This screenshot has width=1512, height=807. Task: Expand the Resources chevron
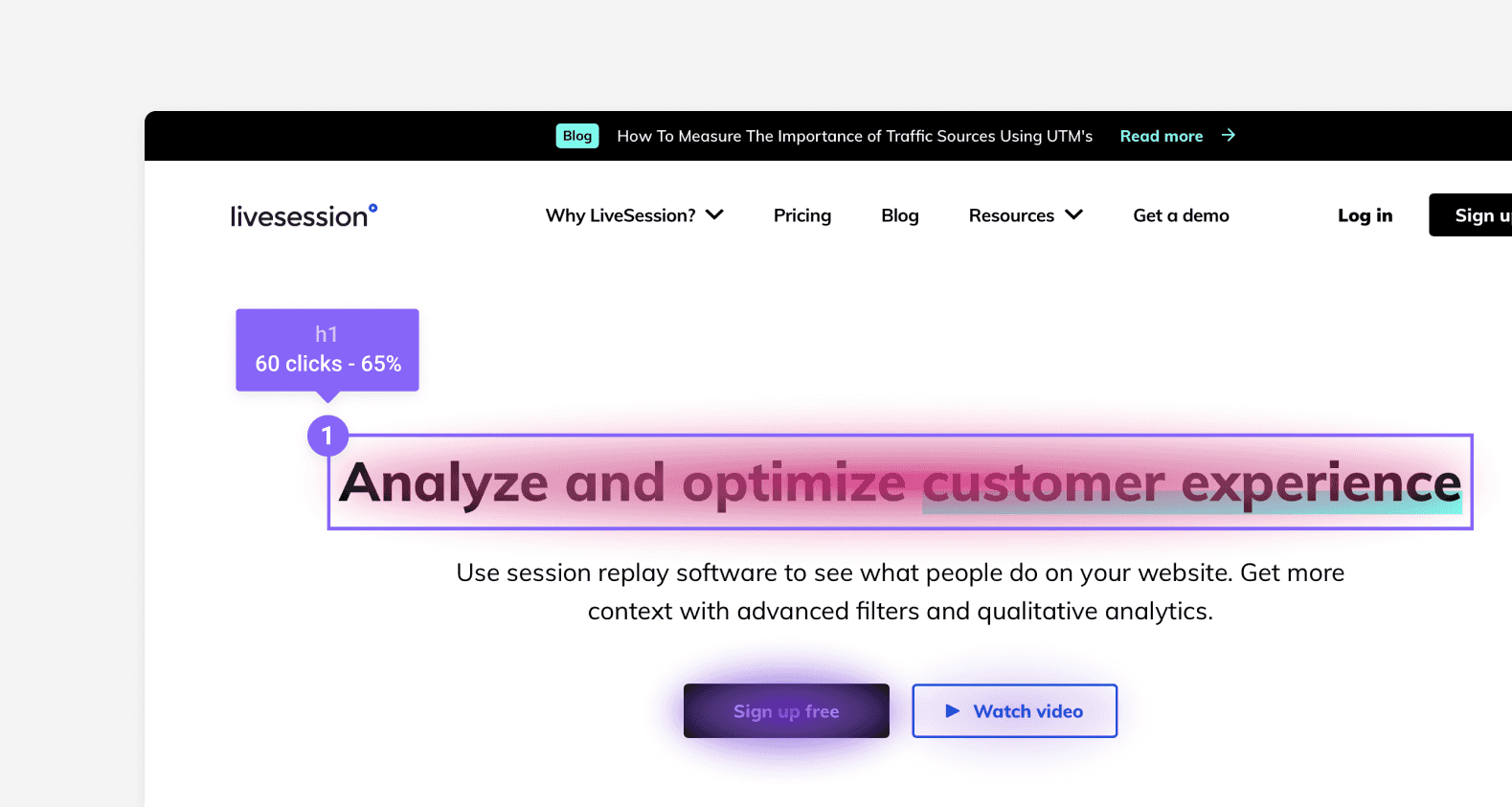pyautogui.click(x=1074, y=215)
